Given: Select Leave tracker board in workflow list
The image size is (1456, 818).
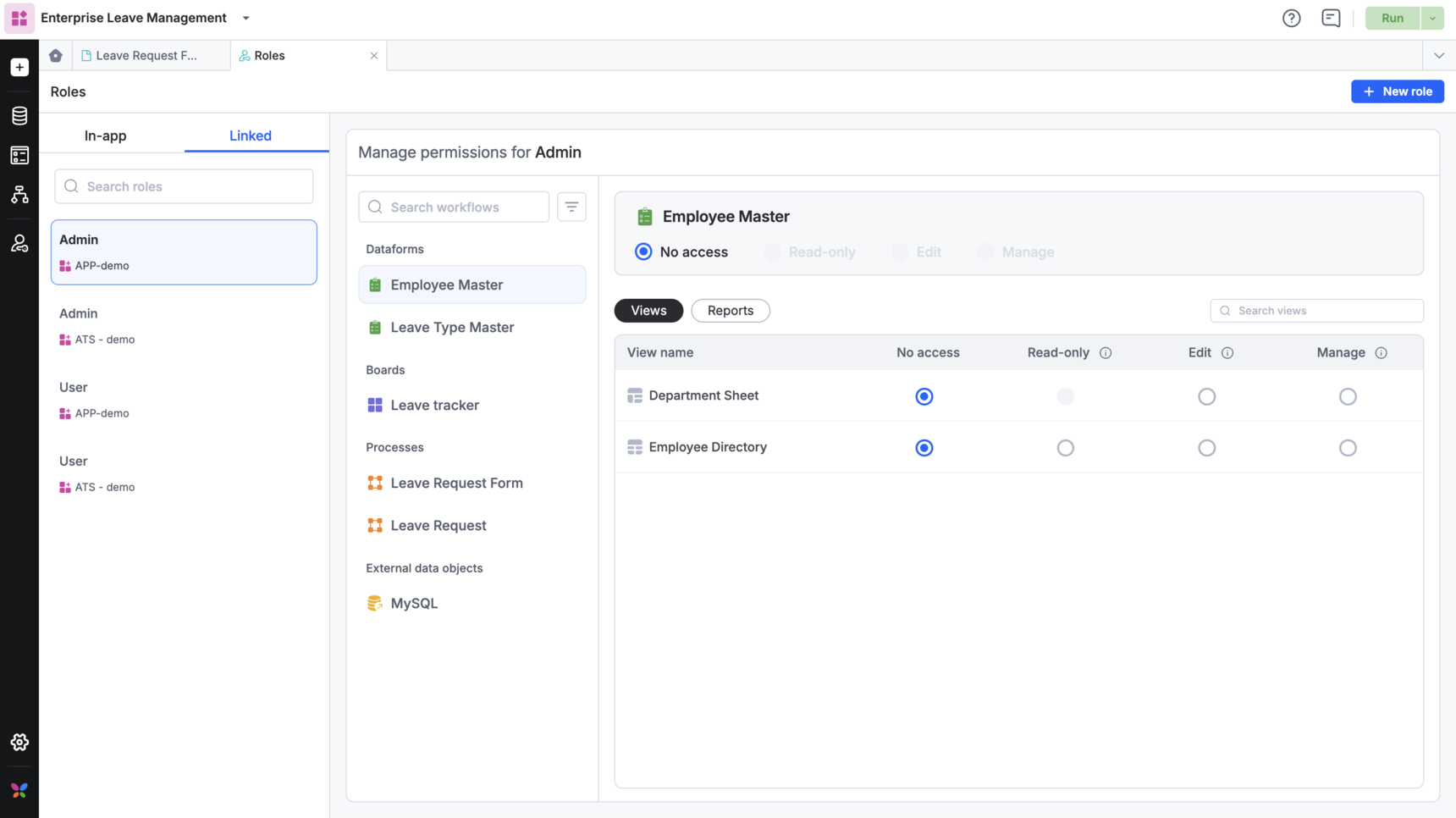Looking at the screenshot, I should 434,406.
